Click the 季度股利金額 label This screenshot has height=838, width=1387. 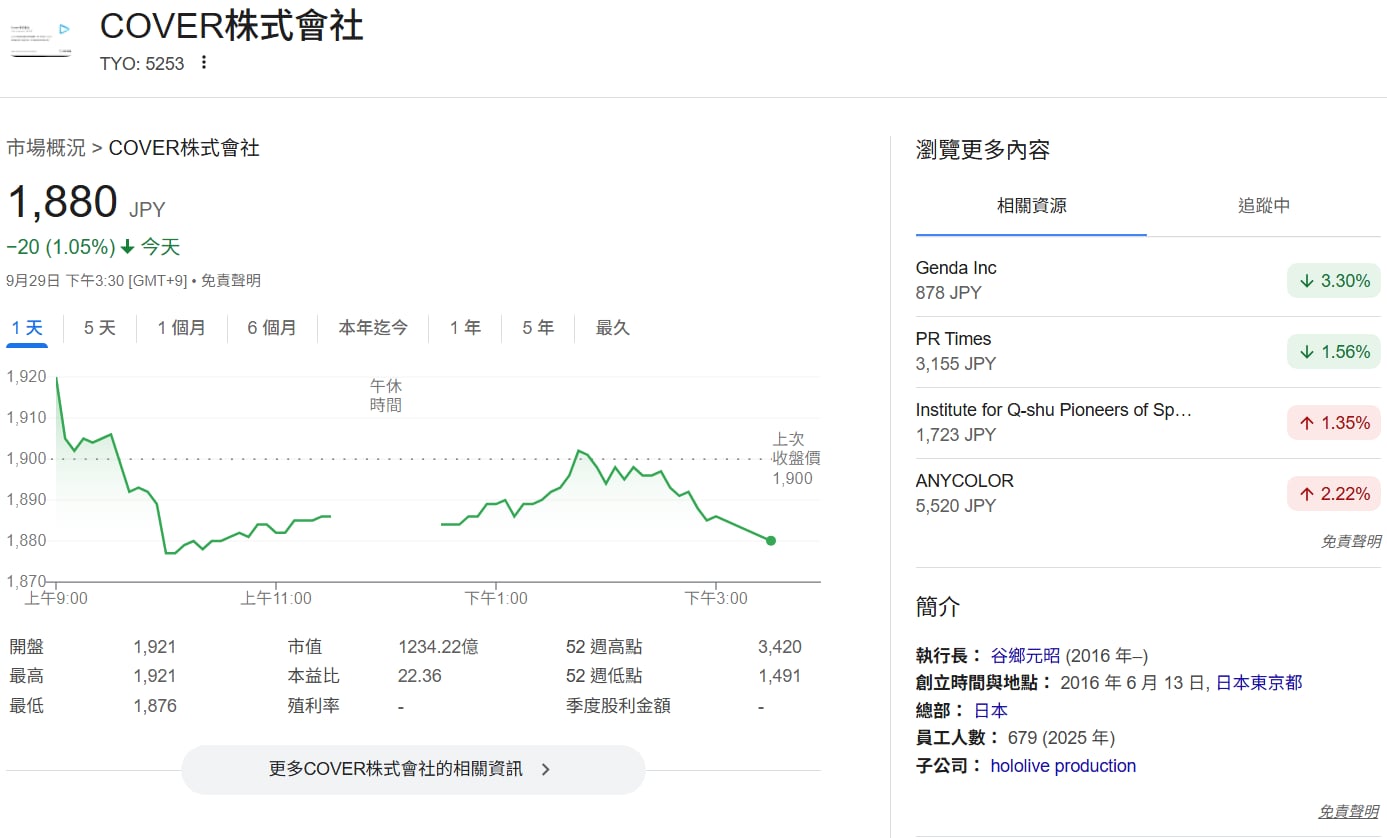tap(618, 706)
